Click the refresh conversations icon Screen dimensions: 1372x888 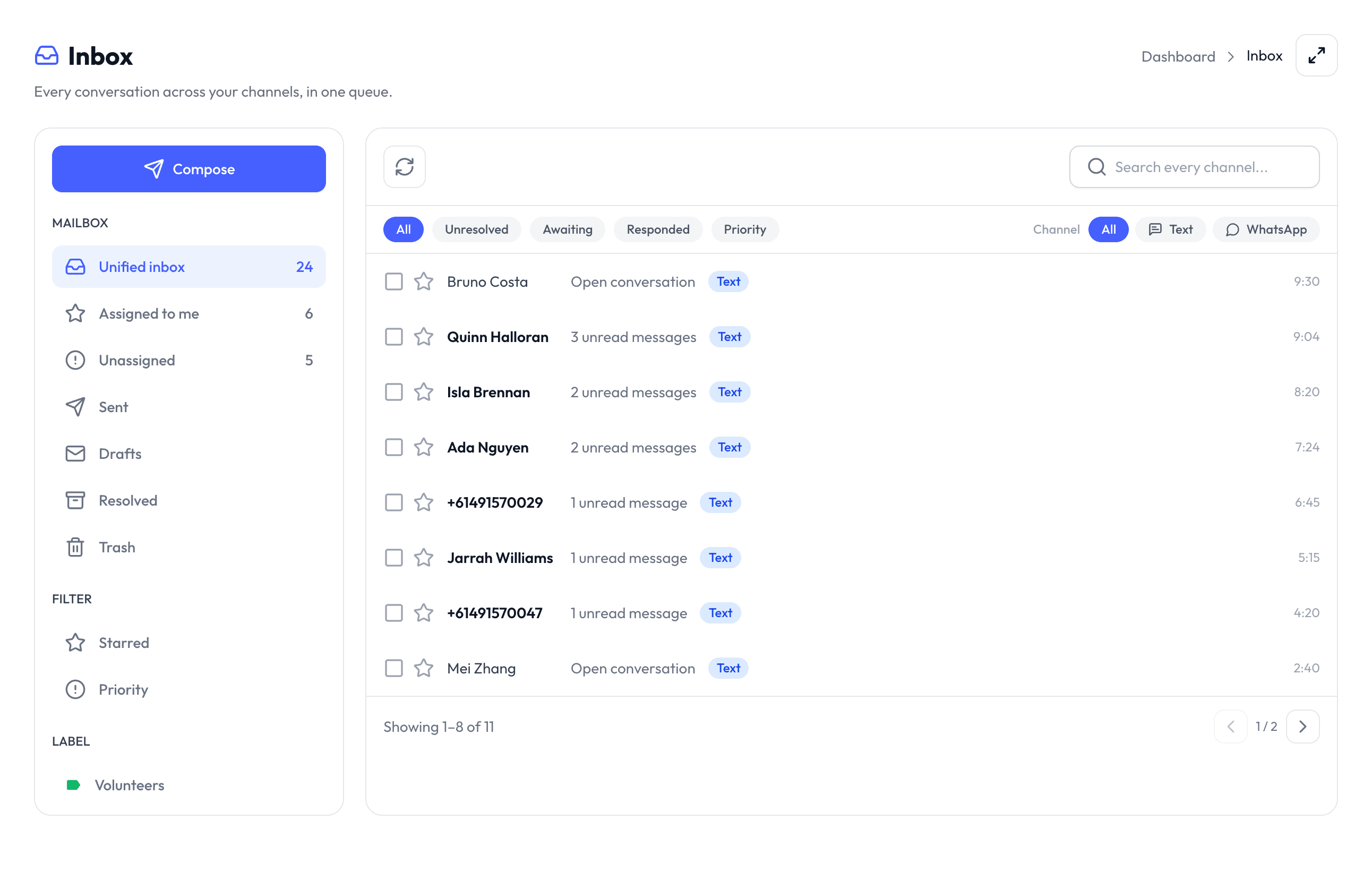click(404, 167)
